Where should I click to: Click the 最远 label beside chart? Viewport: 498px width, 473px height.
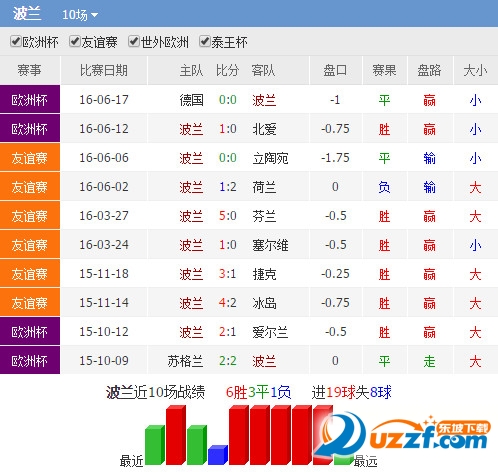[365, 461]
